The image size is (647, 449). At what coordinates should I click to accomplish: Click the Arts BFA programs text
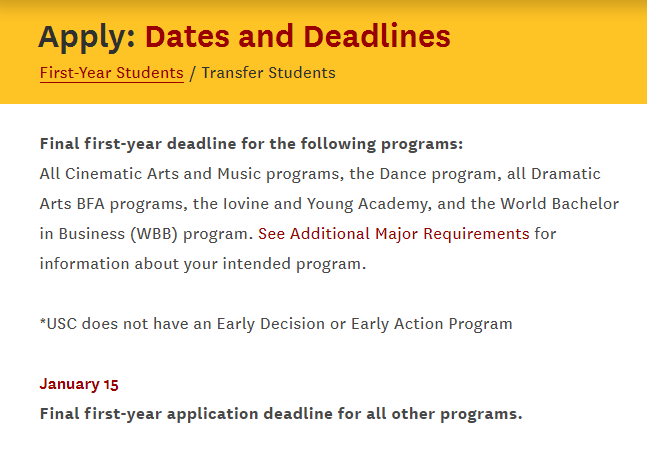tap(111, 204)
